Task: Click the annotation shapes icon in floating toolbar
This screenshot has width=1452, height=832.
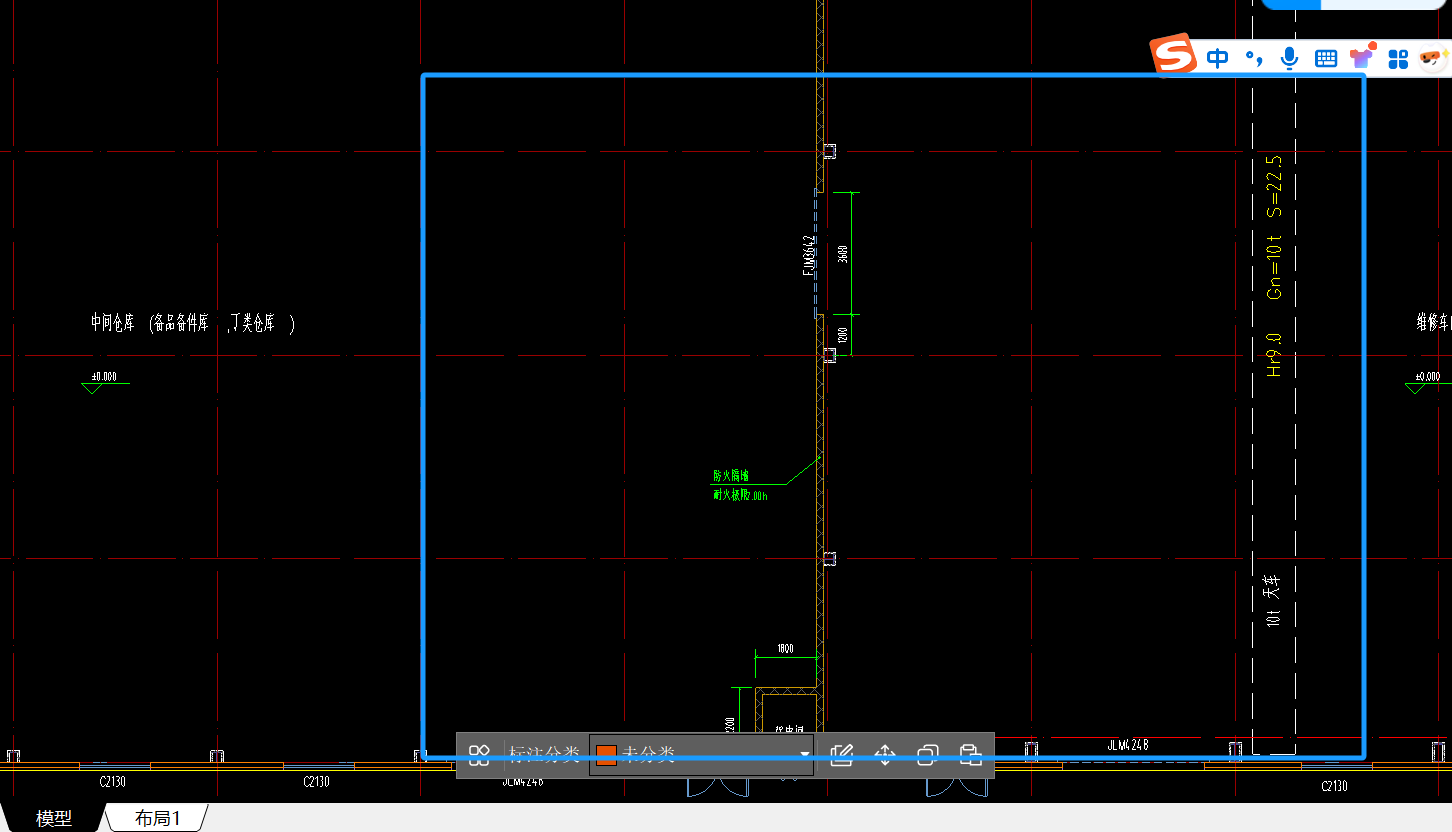Action: [479, 754]
